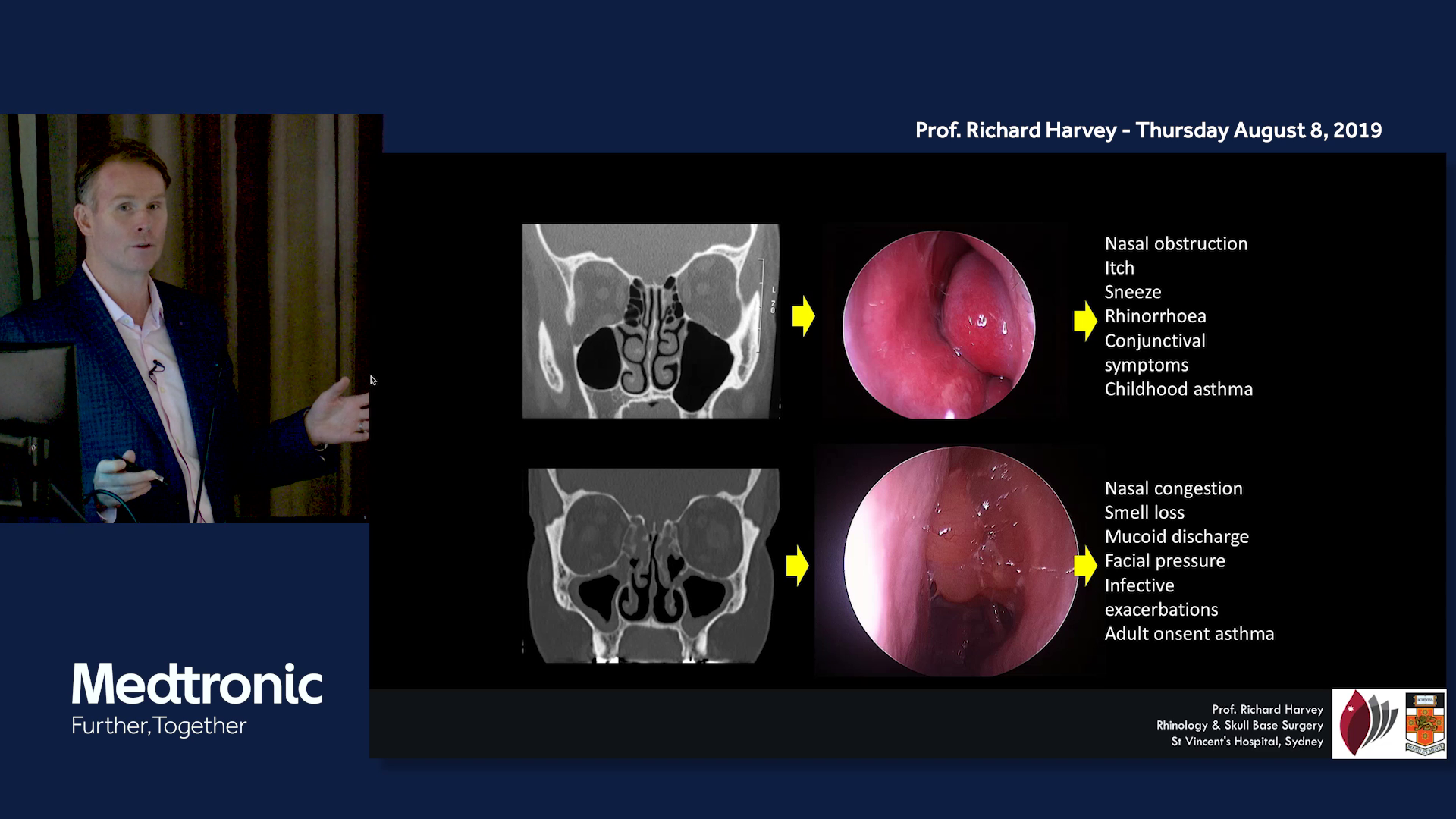The height and width of the screenshot is (819, 1456).
Task: Click the Further, Together tagline
Action: click(x=159, y=726)
